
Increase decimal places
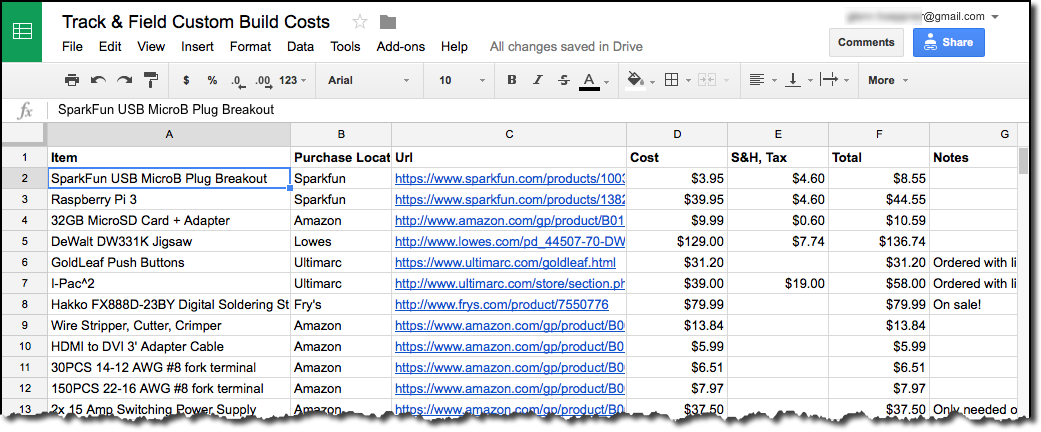coord(263,81)
